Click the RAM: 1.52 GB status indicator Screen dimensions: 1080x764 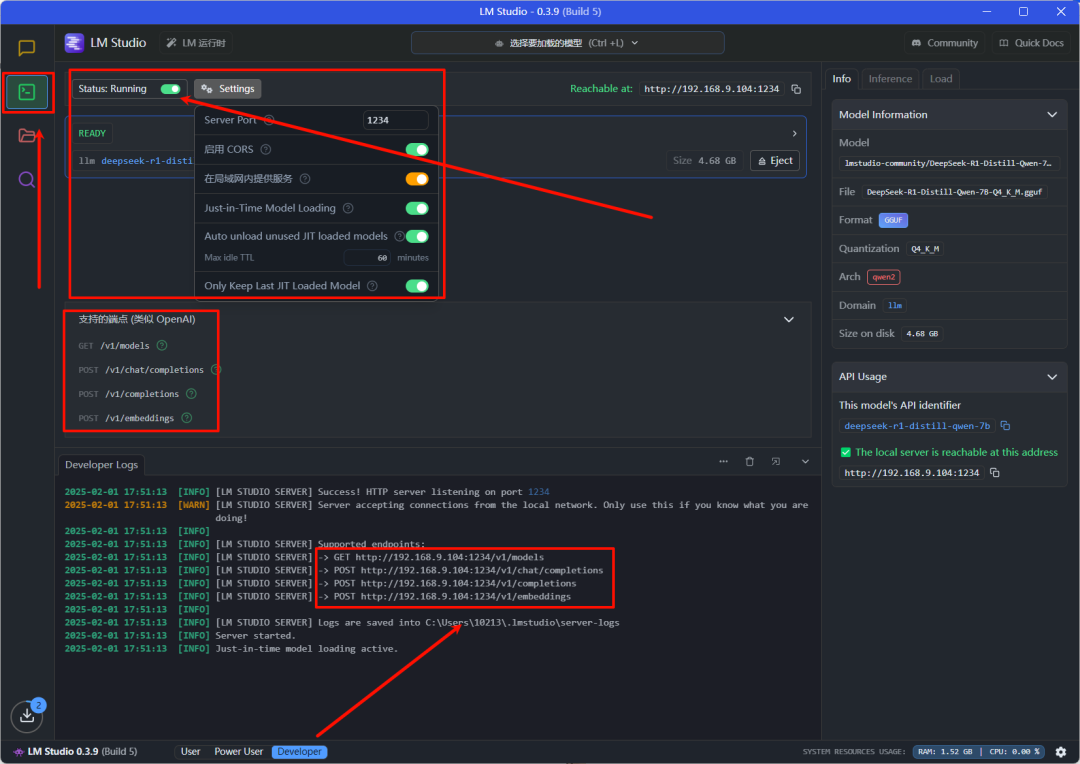[x=945, y=752]
